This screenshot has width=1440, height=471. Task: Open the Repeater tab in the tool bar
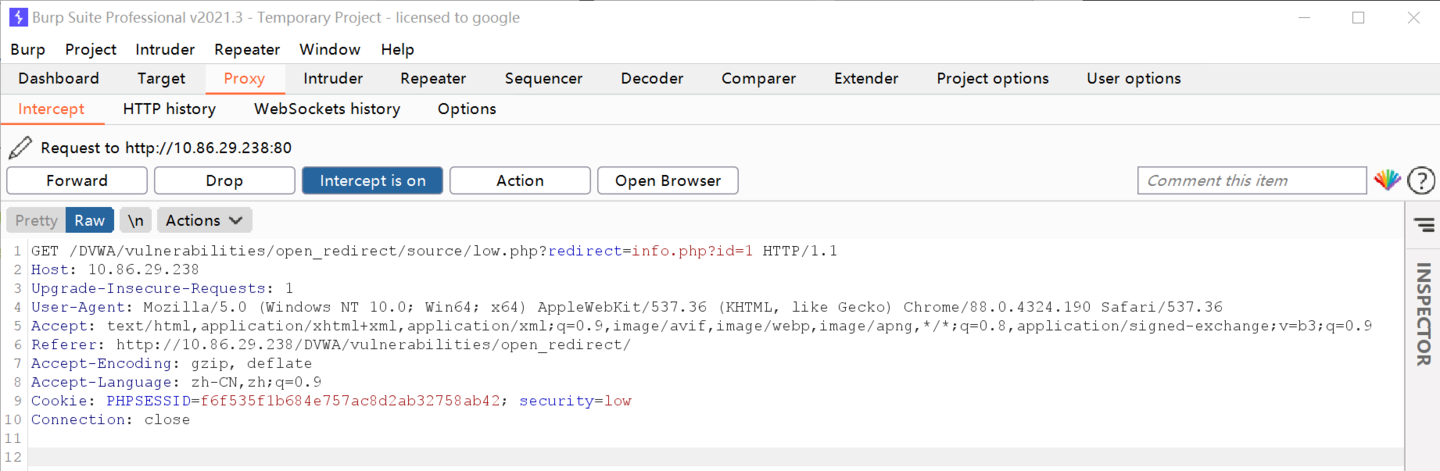click(x=433, y=78)
